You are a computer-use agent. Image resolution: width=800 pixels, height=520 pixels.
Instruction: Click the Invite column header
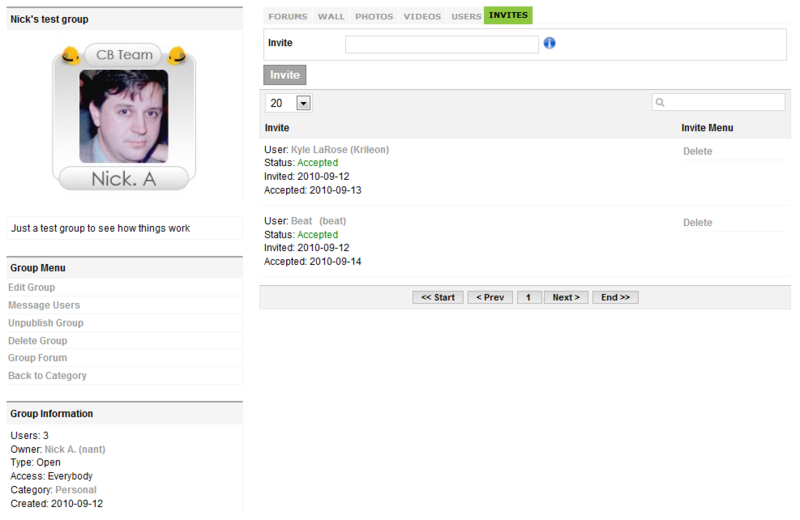pyautogui.click(x=277, y=128)
